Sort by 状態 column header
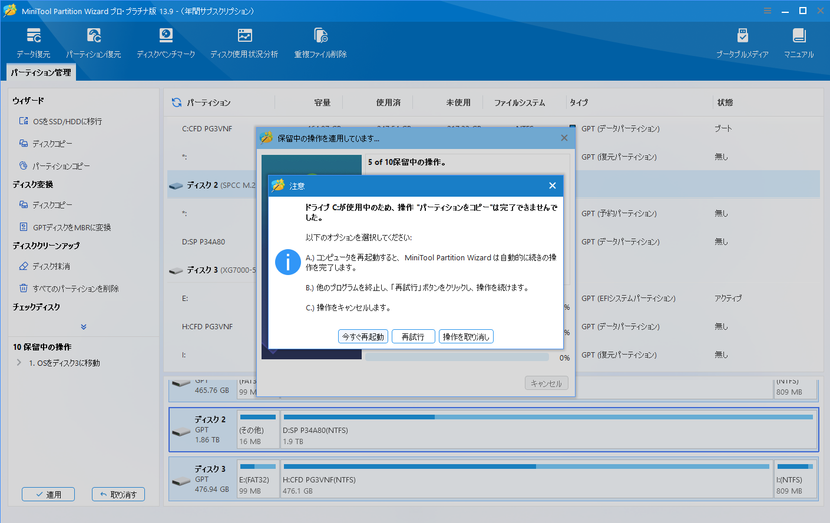830x523 pixels. tap(725, 103)
